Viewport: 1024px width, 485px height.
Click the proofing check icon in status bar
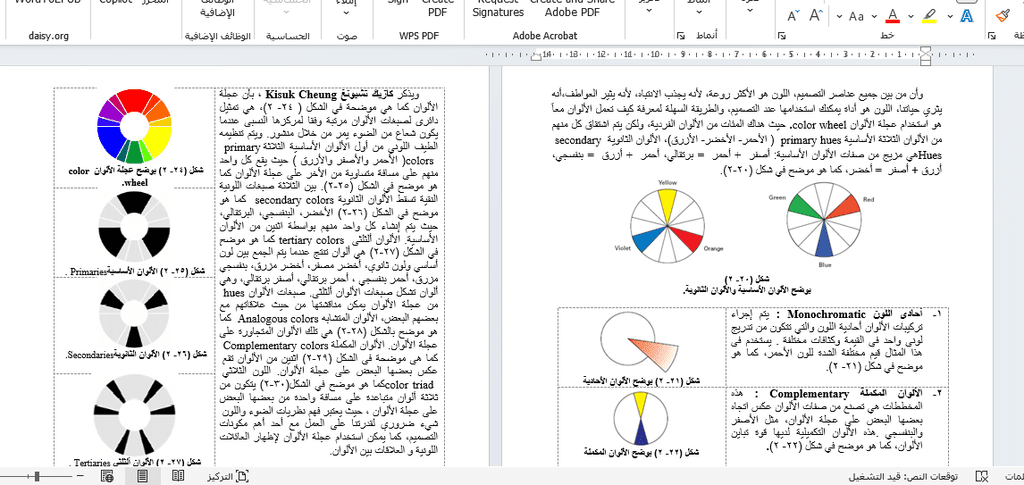[980, 477]
